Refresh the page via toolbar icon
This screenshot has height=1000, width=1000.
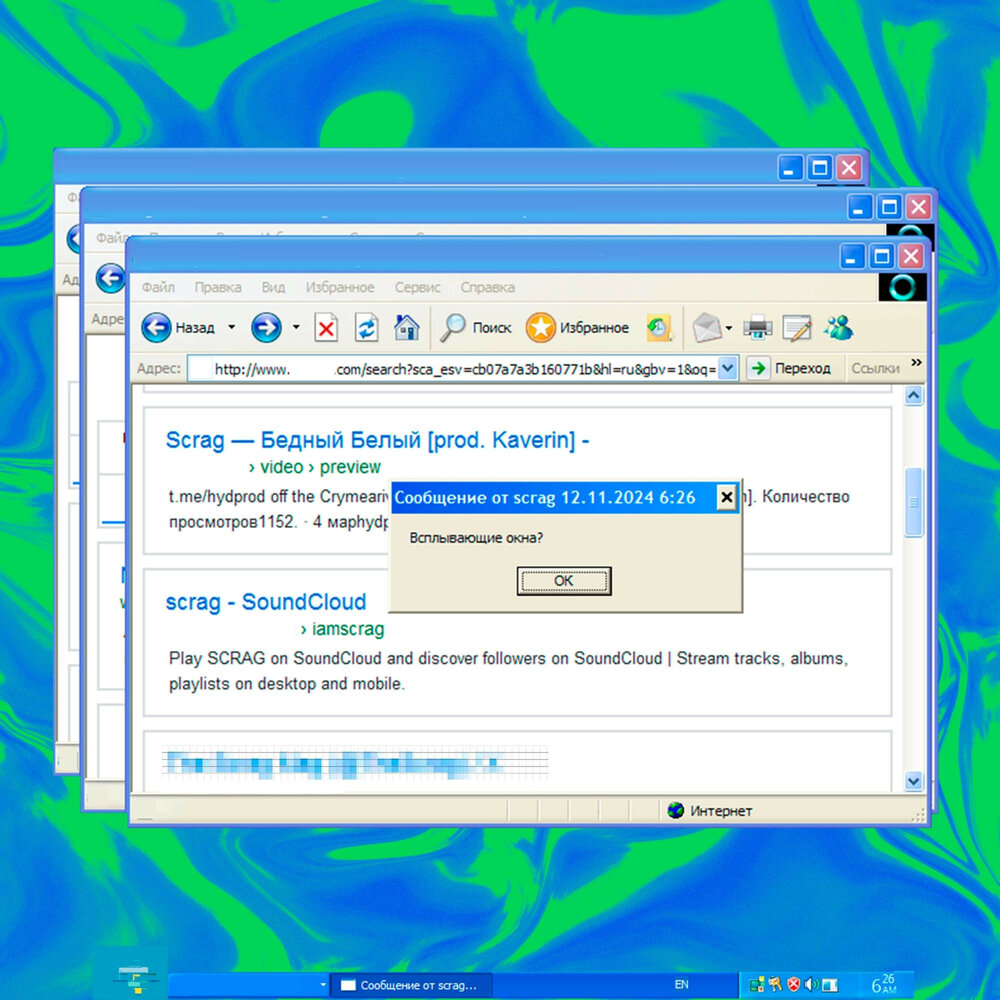click(367, 328)
